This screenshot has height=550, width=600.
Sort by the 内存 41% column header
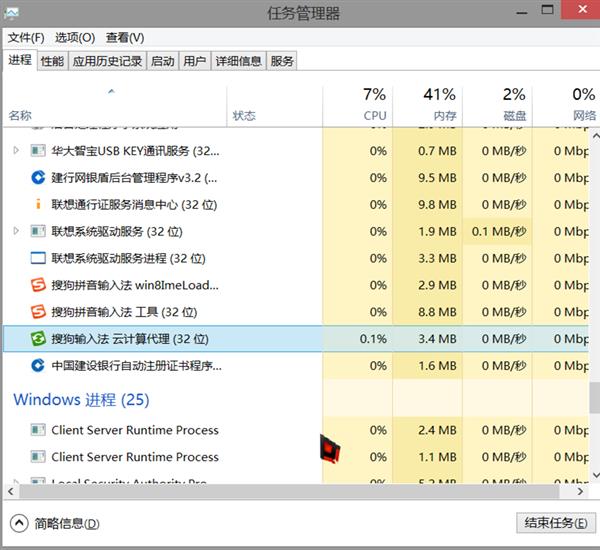[x=427, y=105]
